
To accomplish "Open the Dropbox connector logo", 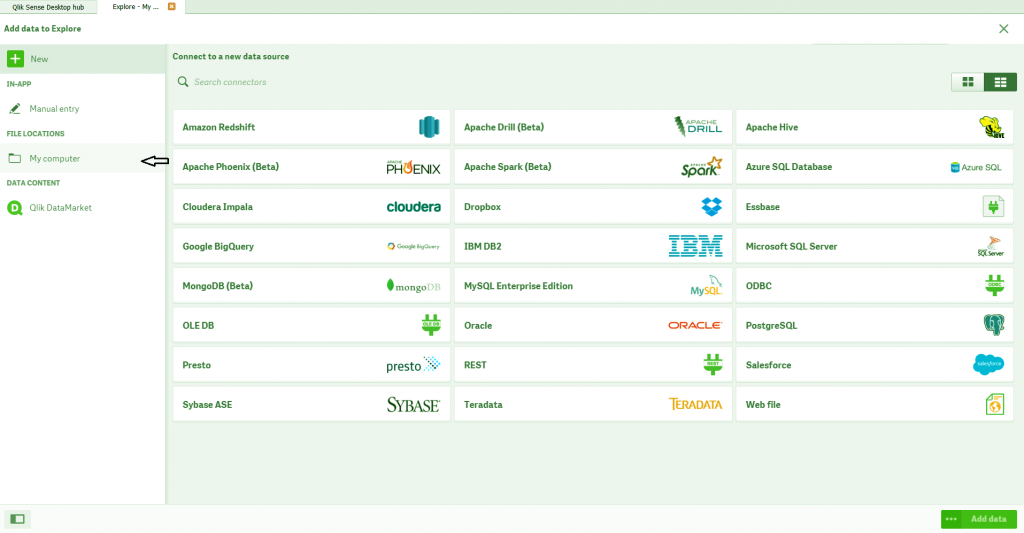I will 711,206.
